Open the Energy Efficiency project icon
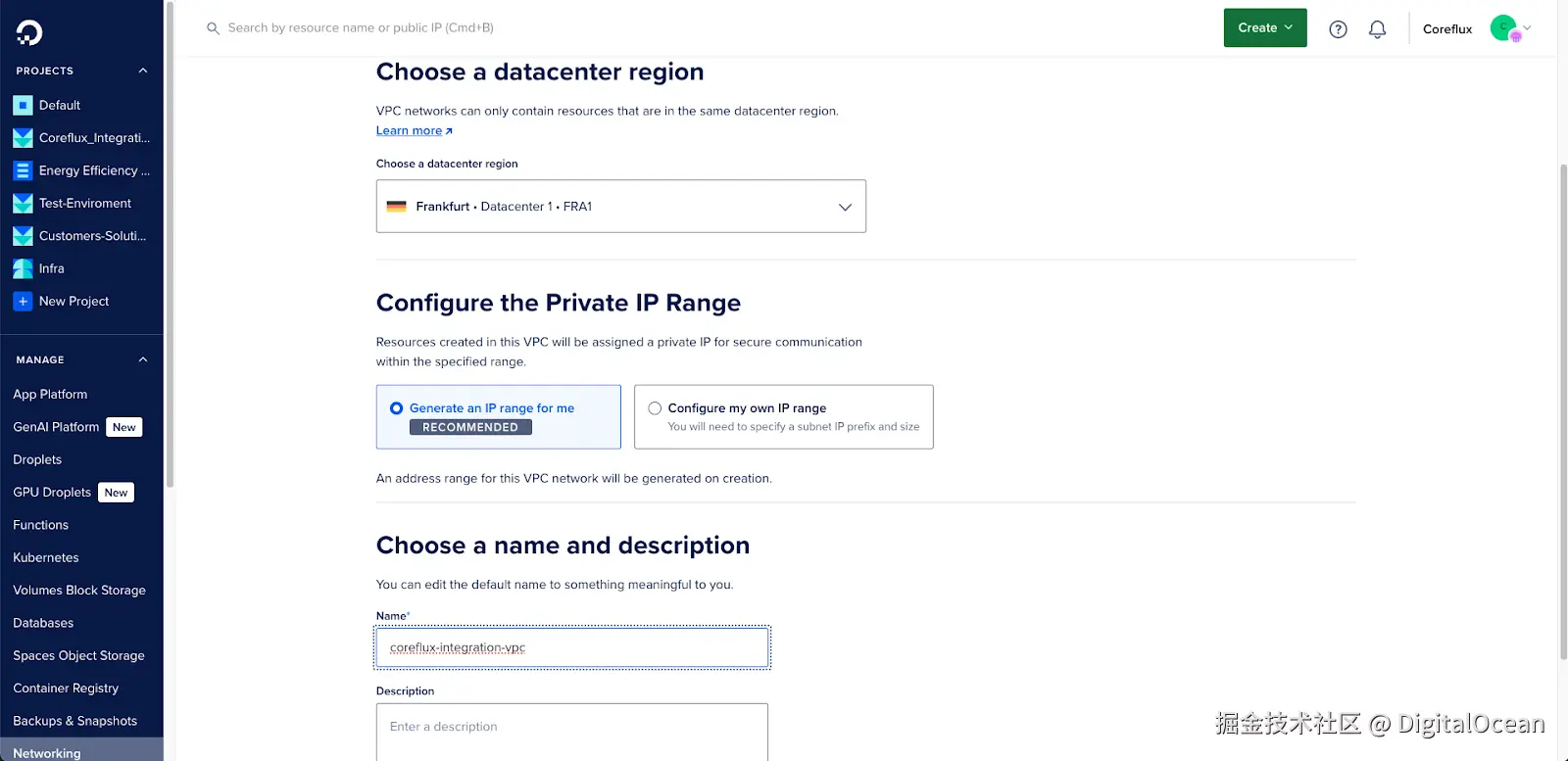 (23, 170)
